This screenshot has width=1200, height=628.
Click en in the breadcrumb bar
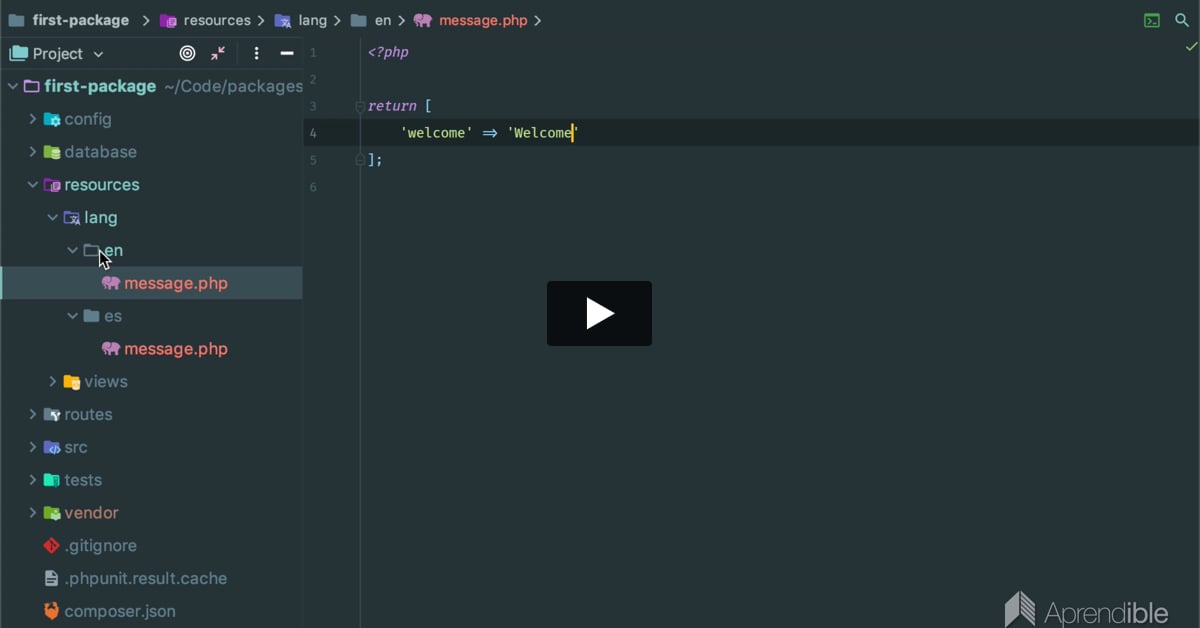pos(383,20)
